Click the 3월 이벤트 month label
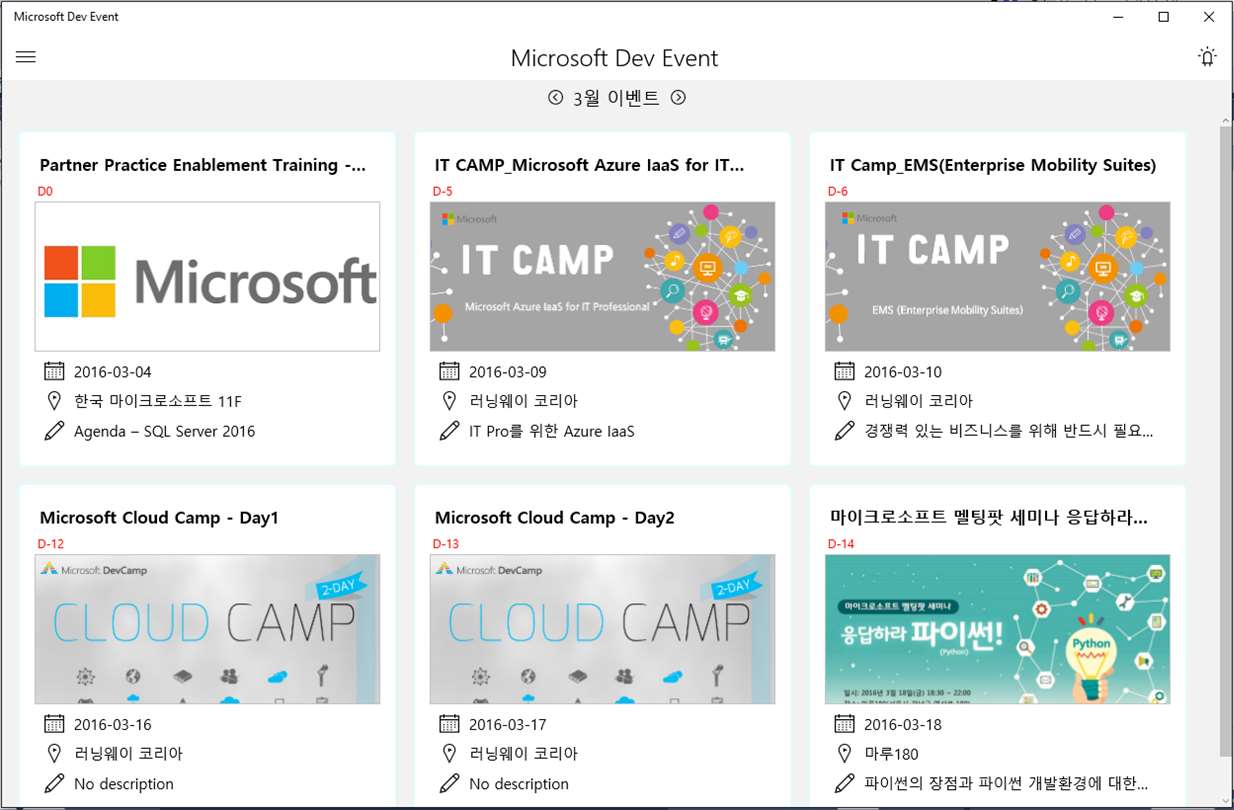The image size is (1234, 810). point(616,98)
